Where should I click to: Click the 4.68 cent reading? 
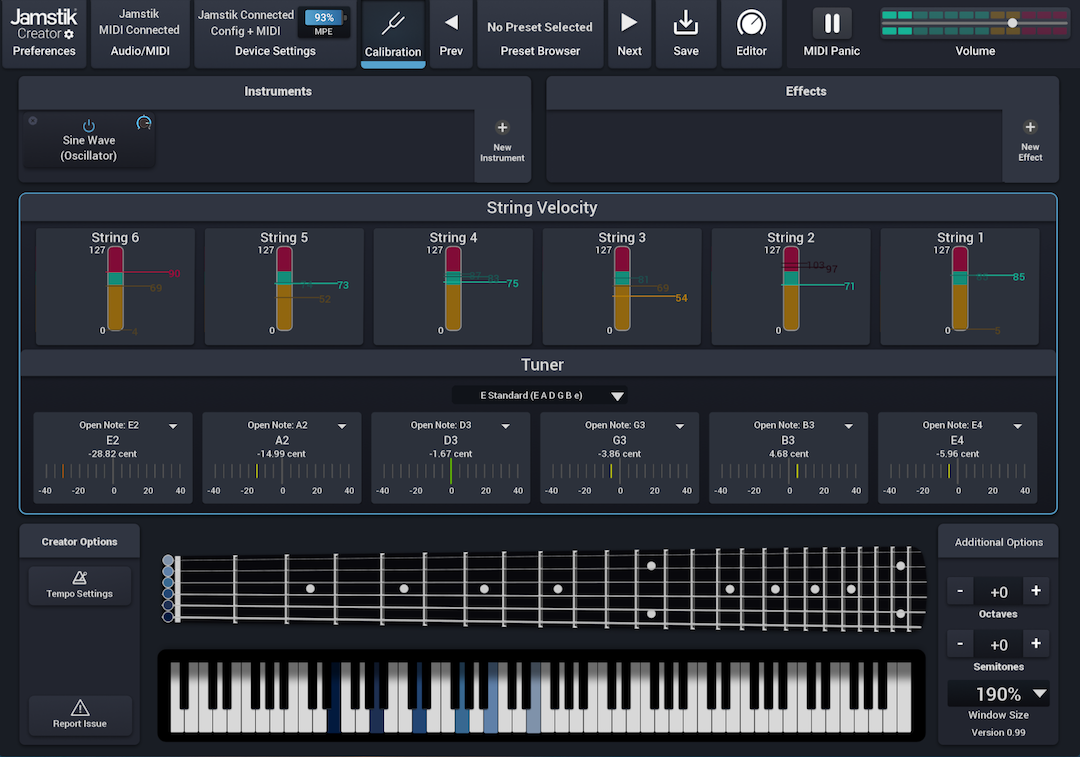click(x=789, y=454)
